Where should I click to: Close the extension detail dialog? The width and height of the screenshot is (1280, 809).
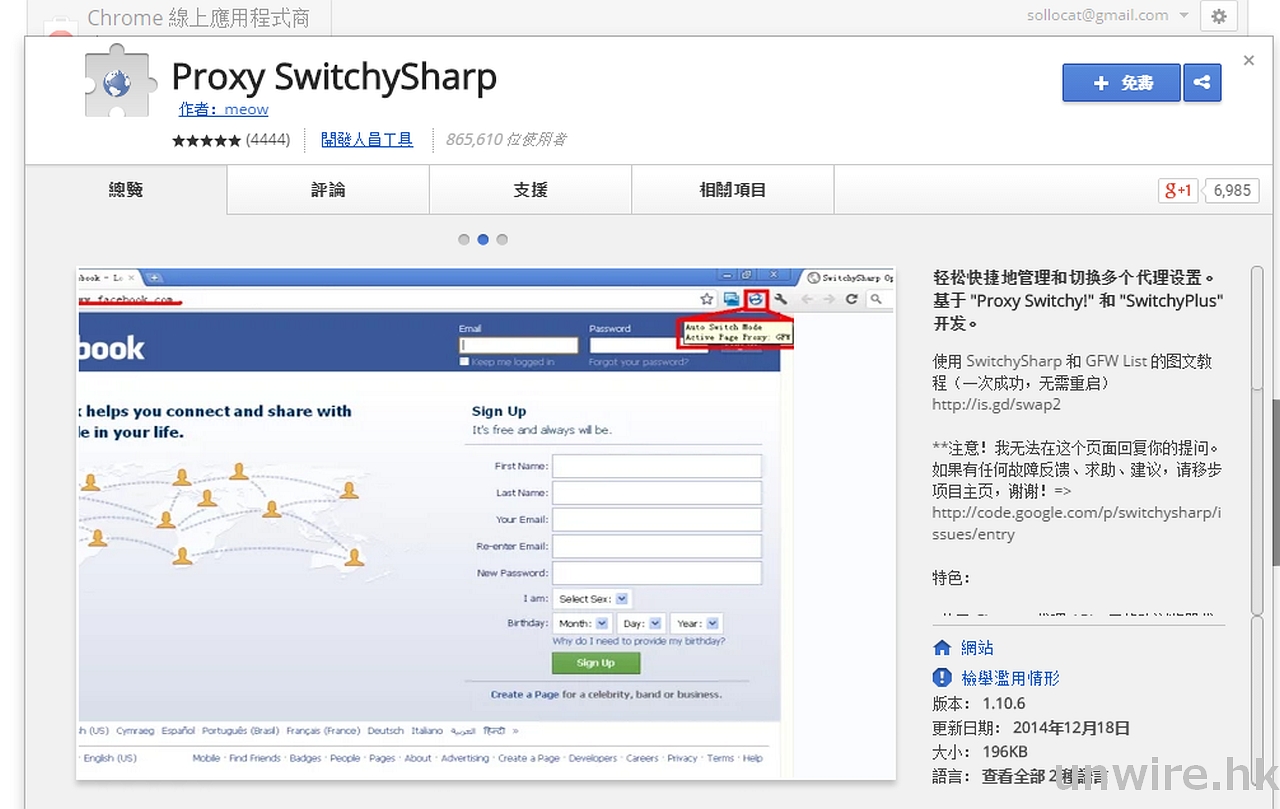click(x=1248, y=61)
